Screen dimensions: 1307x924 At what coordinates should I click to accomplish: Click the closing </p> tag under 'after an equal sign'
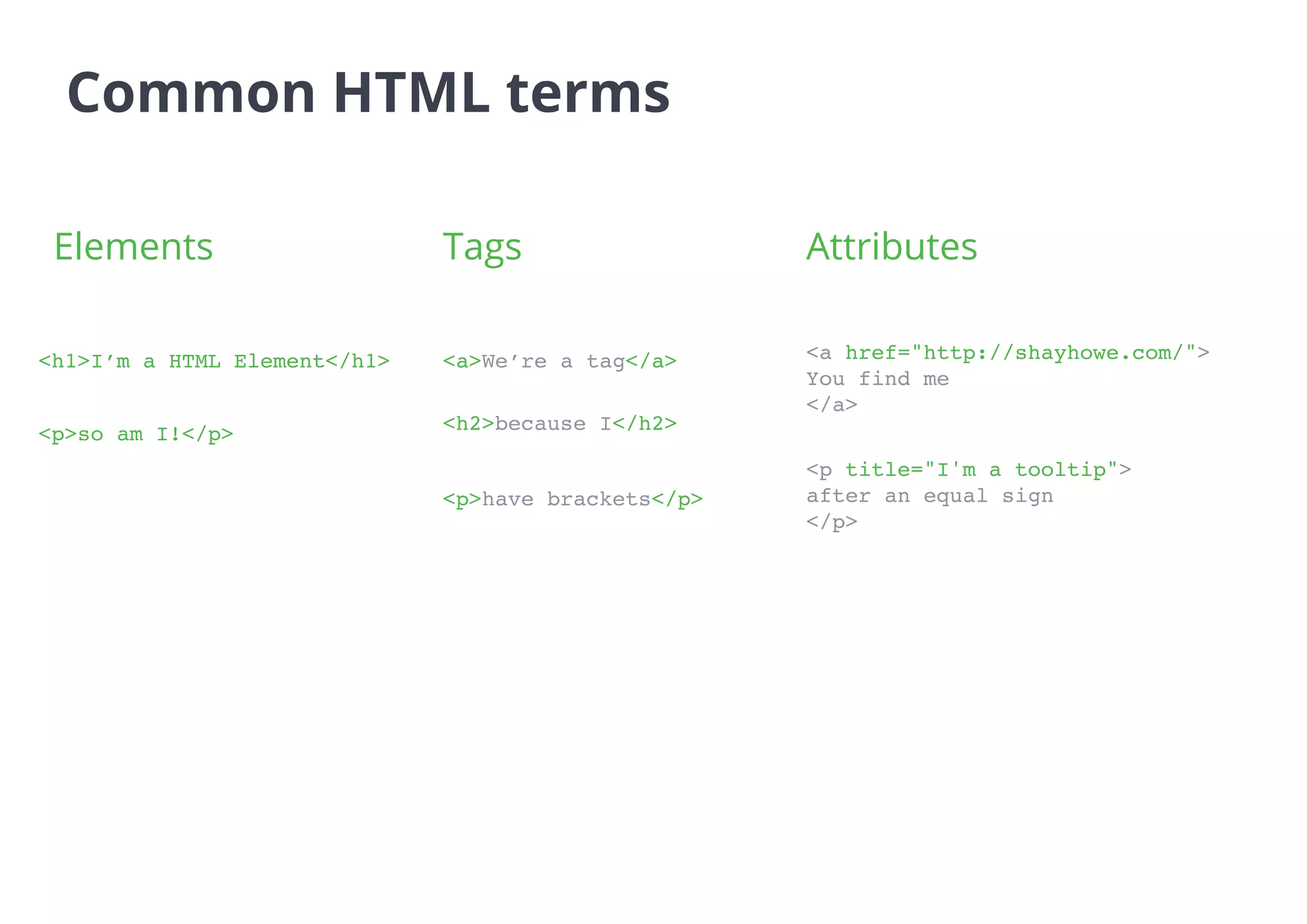coord(832,523)
